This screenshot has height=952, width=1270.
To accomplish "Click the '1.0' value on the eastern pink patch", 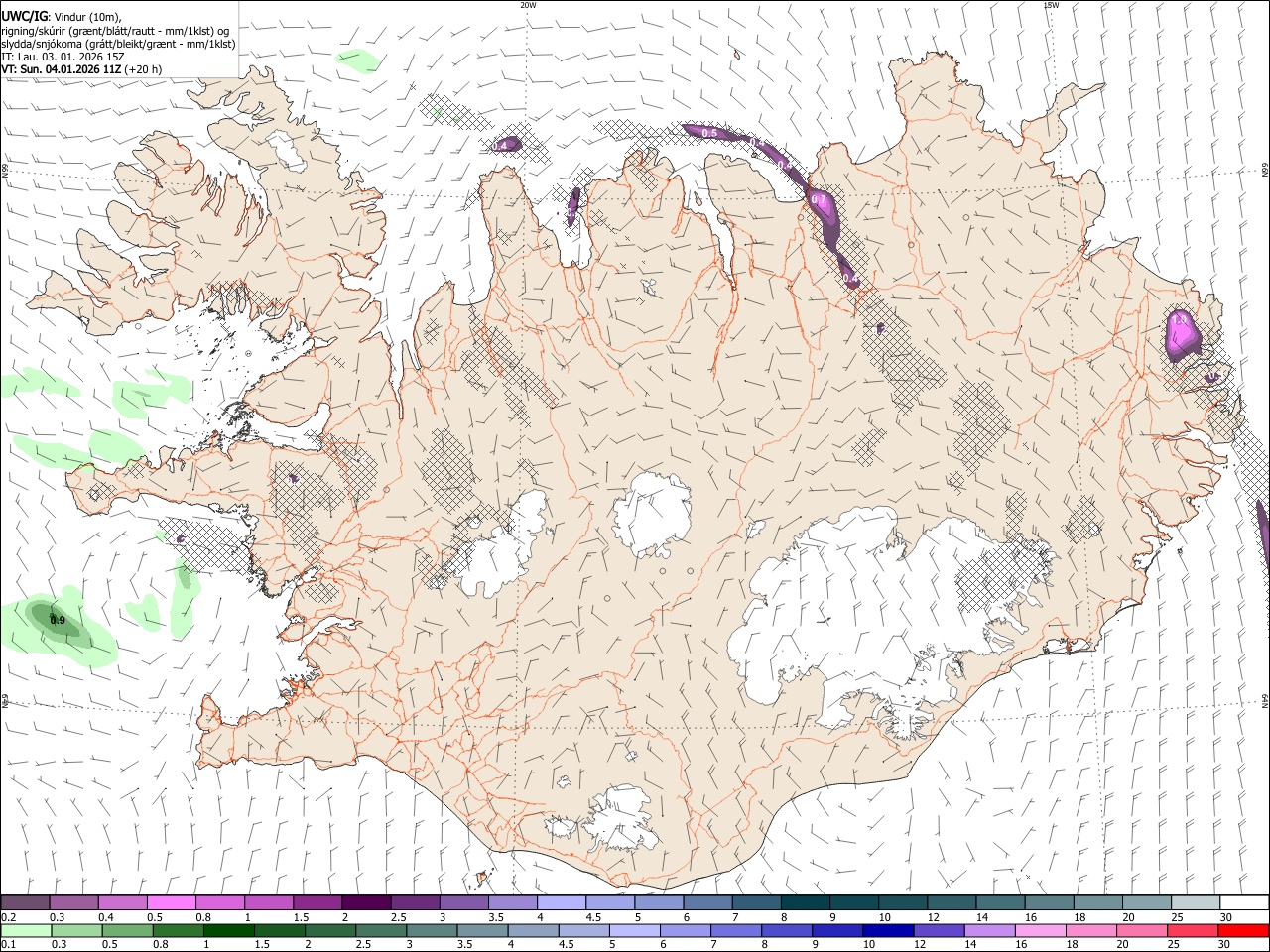I will point(1180,320).
